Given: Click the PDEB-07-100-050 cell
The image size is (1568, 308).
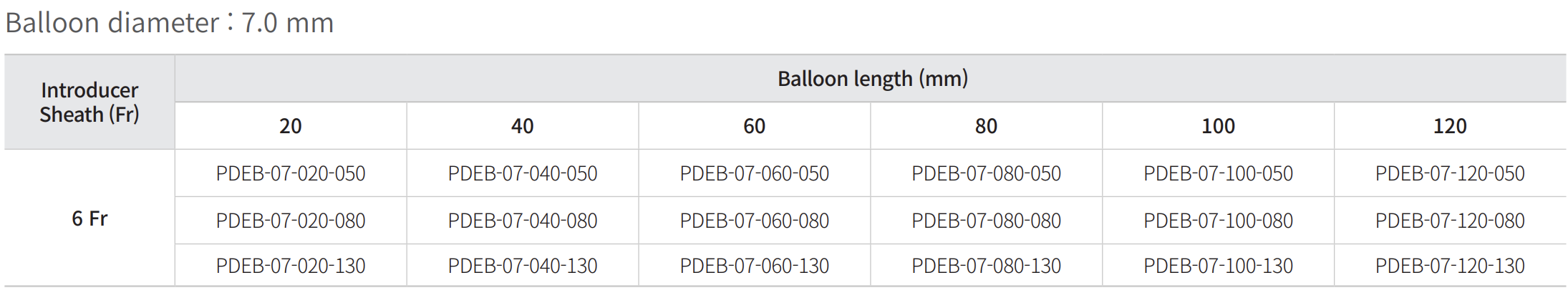Looking at the screenshot, I should click(x=1218, y=173).
